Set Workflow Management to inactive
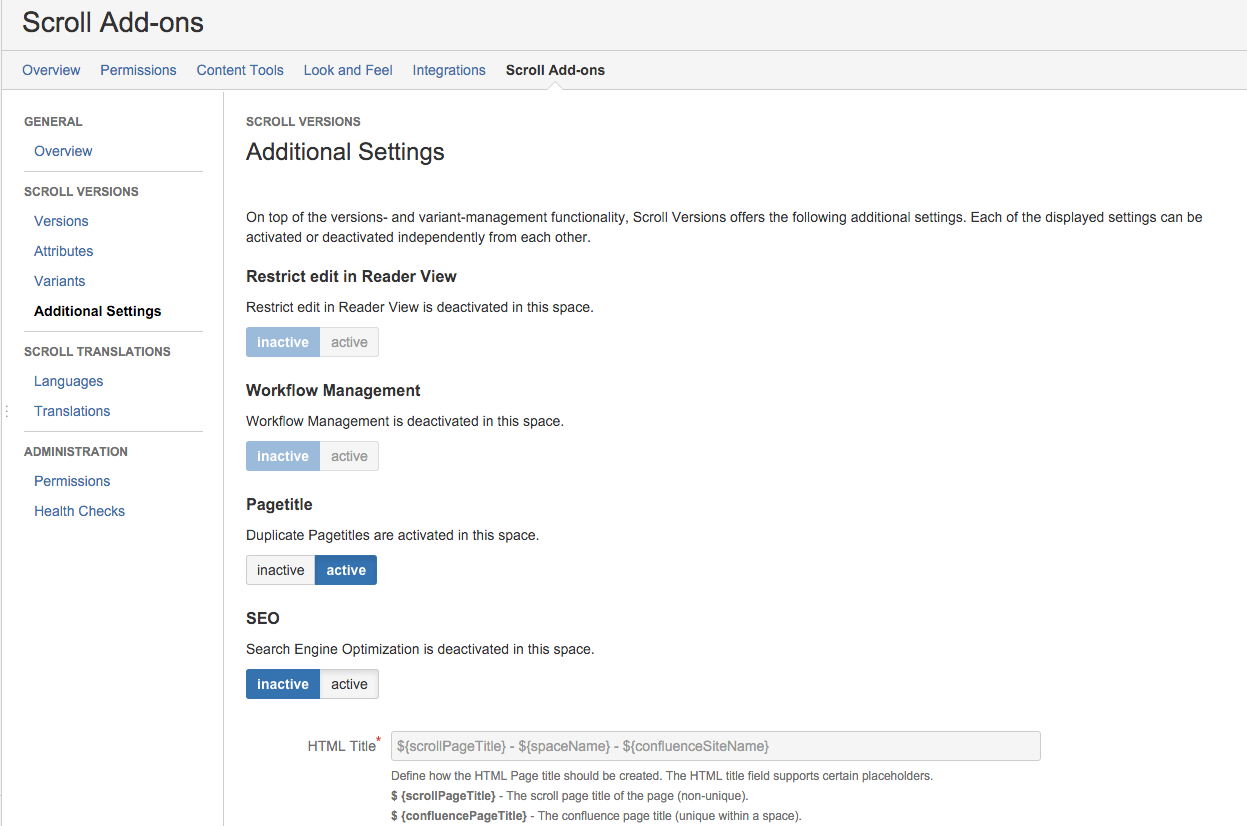The image size is (1247, 826). pyautogui.click(x=283, y=456)
